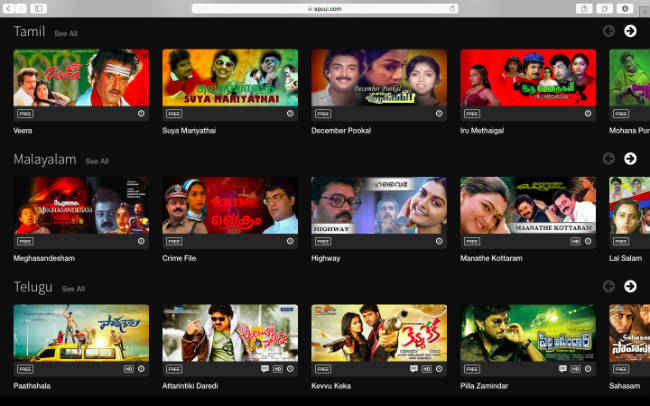Click the HD badge on Manathe Kottaram
Image resolution: width=650 pixels, height=406 pixels.
tap(575, 241)
